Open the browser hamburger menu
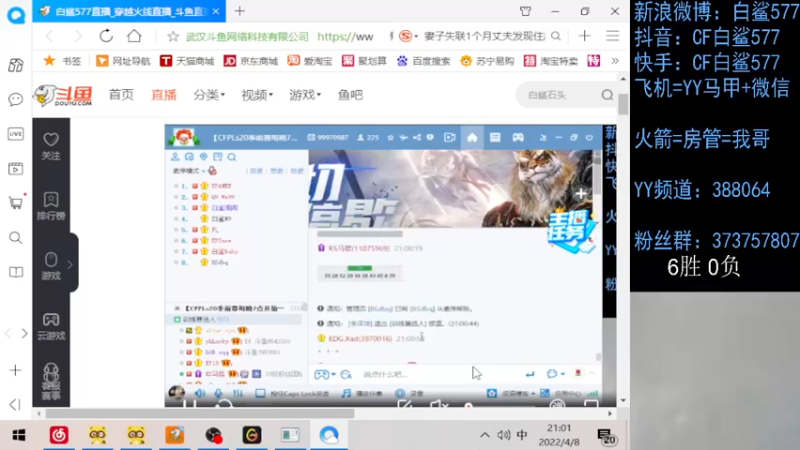The width and height of the screenshot is (800, 450). [613, 36]
